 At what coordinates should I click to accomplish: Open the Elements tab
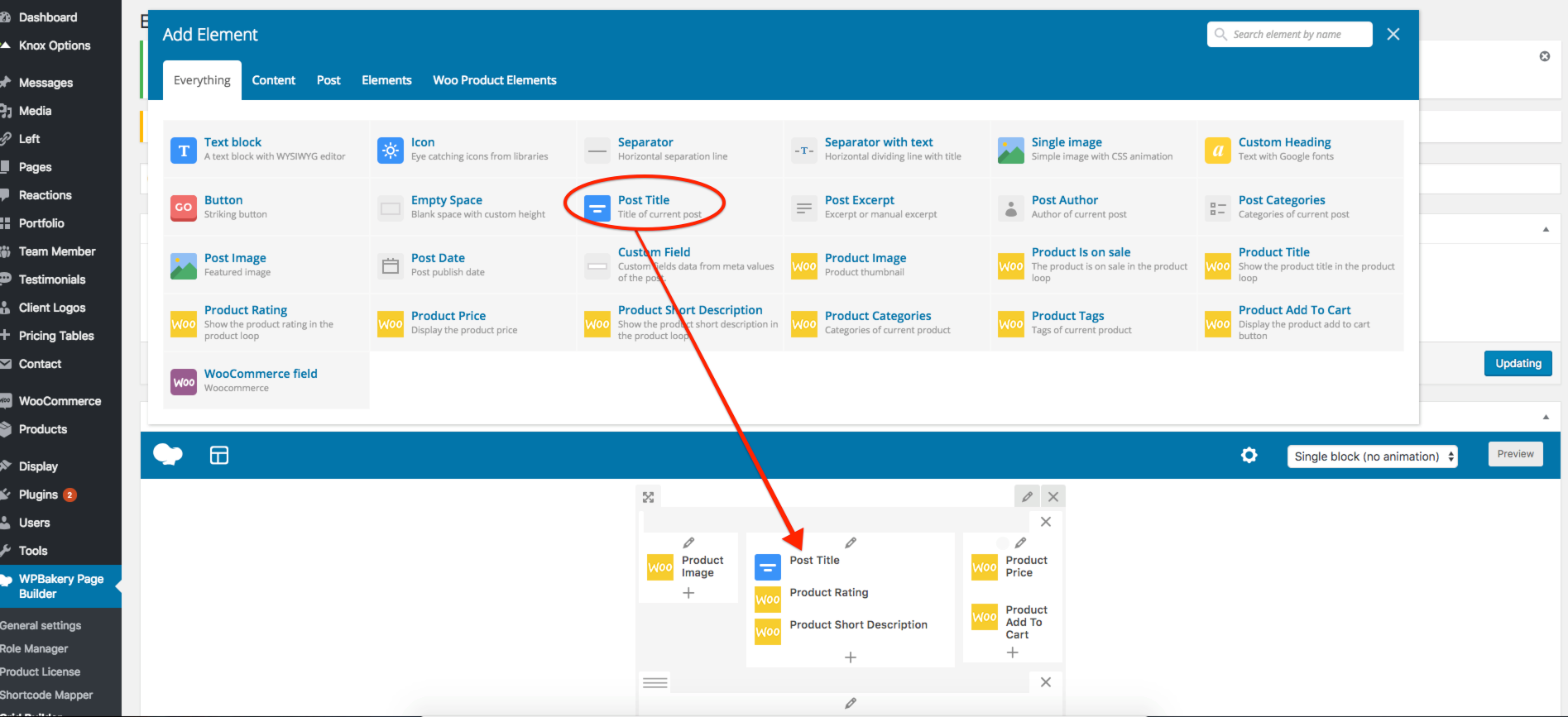(x=386, y=80)
